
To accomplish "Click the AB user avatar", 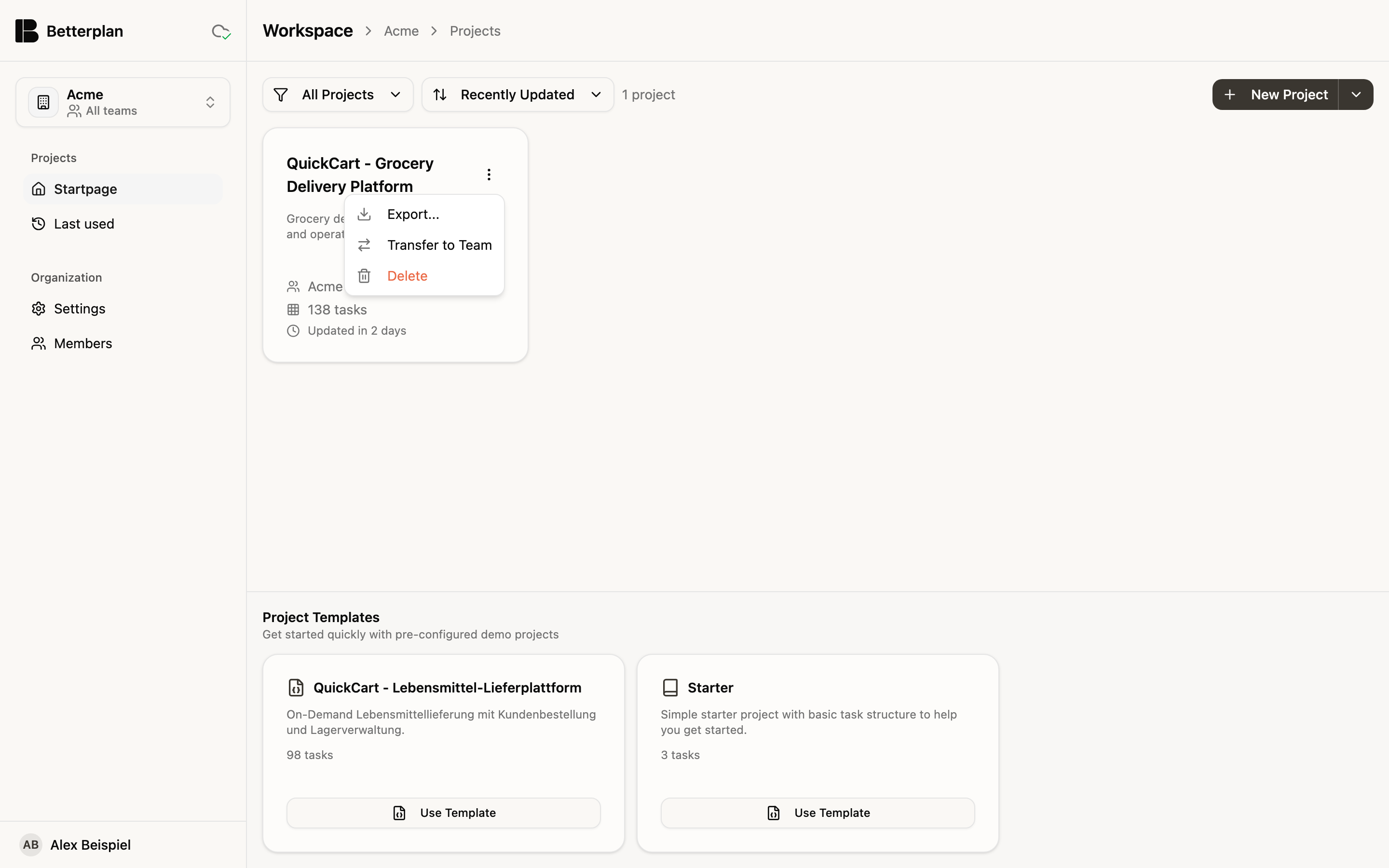I will 31,844.
